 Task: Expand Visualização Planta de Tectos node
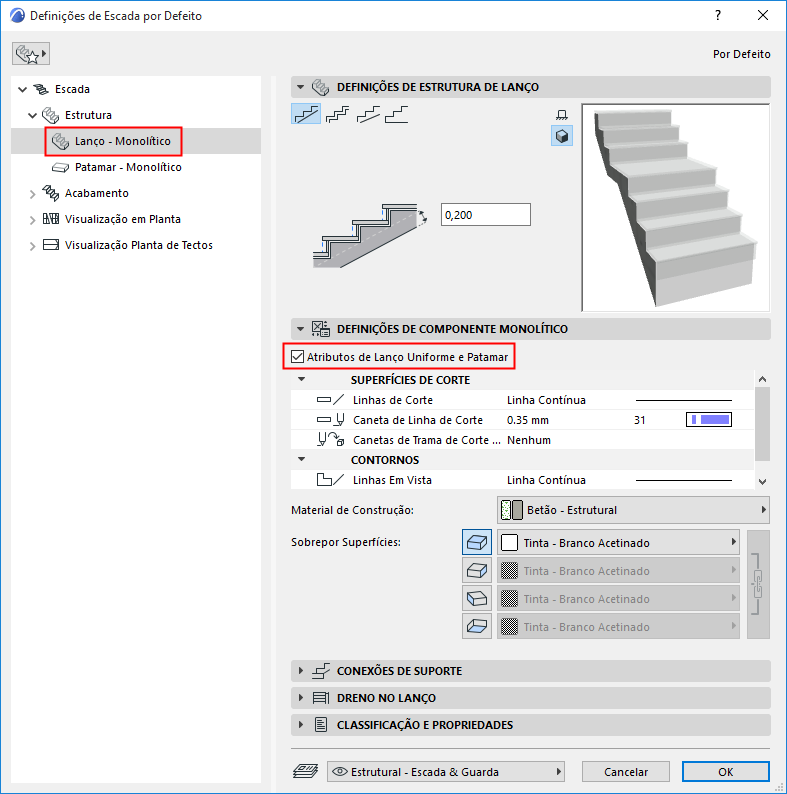pyautogui.click(x=32, y=246)
